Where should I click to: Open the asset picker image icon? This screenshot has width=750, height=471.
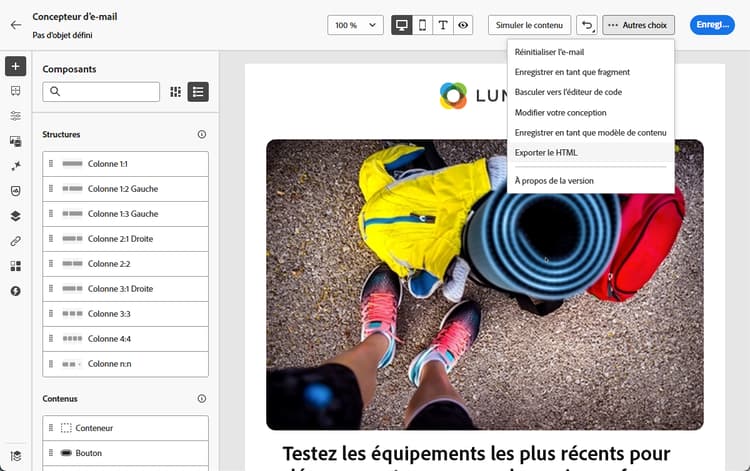(x=15, y=141)
